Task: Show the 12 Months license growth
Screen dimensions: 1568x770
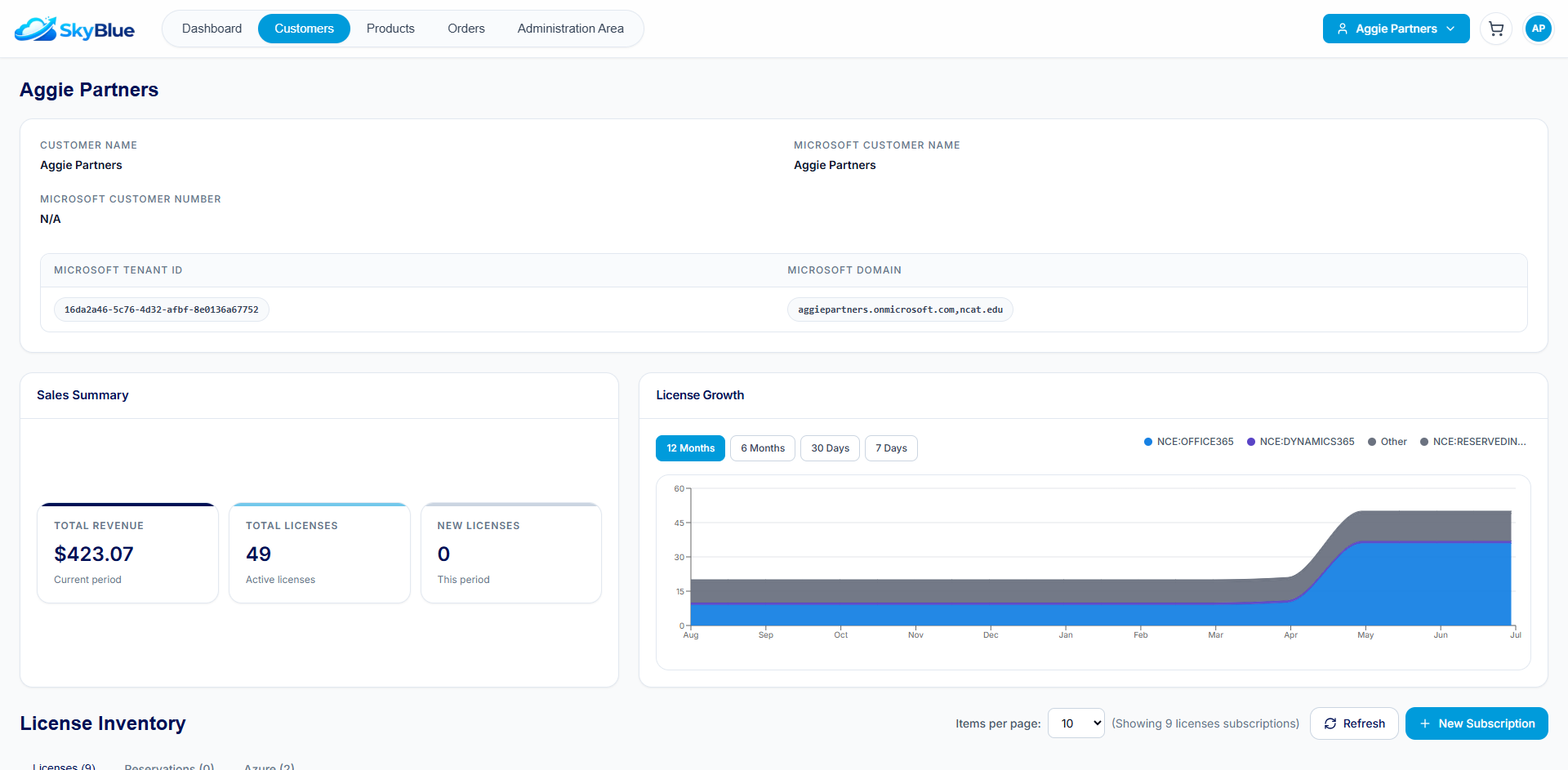Action: 690,448
